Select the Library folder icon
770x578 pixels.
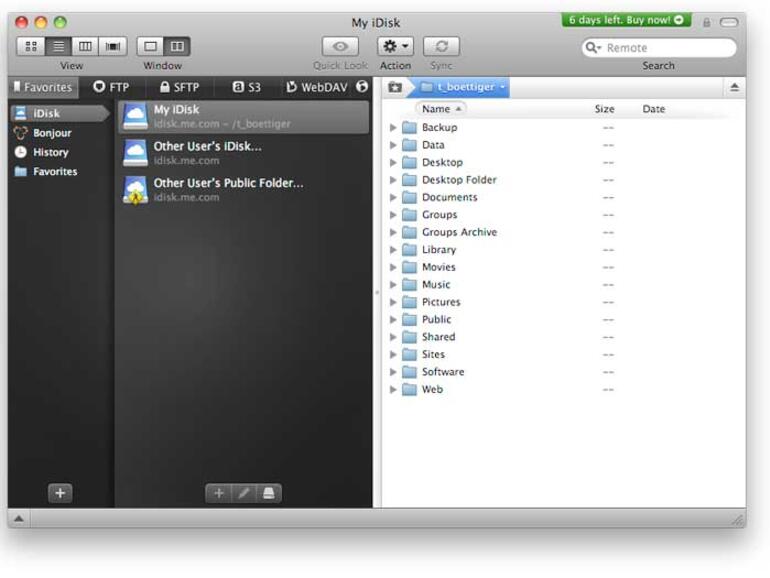click(409, 250)
